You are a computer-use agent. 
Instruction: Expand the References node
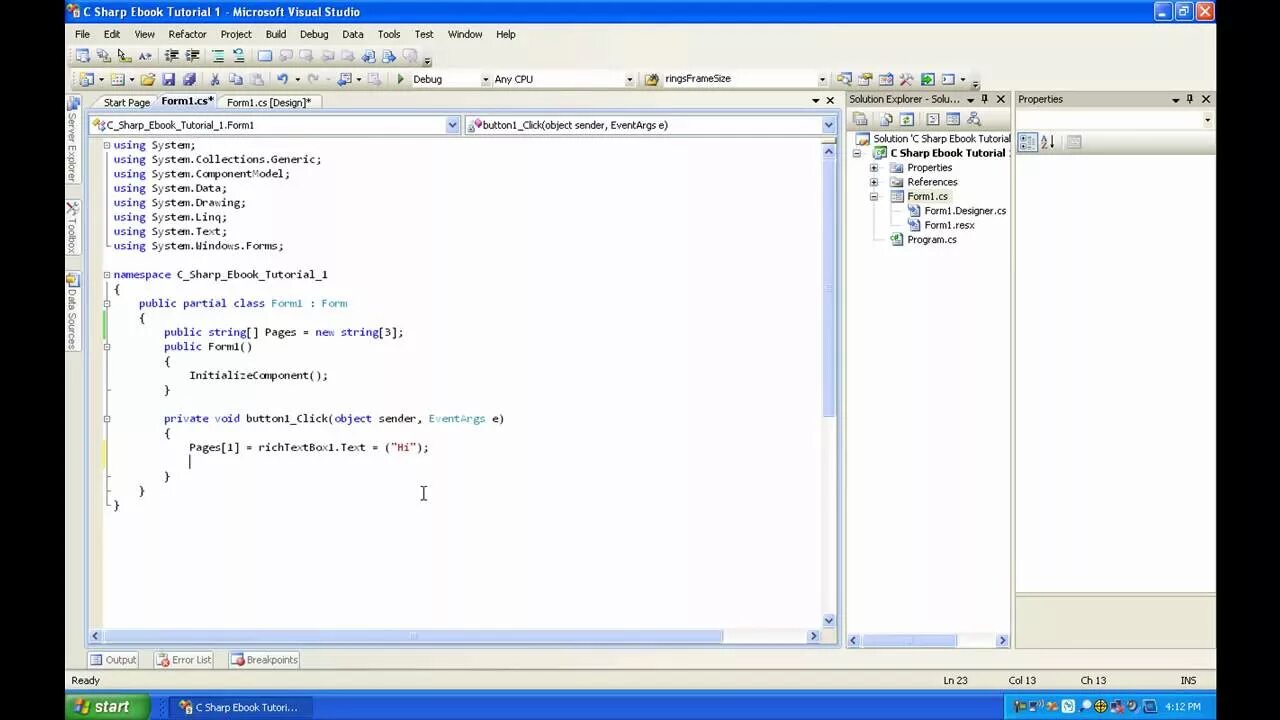click(x=874, y=182)
